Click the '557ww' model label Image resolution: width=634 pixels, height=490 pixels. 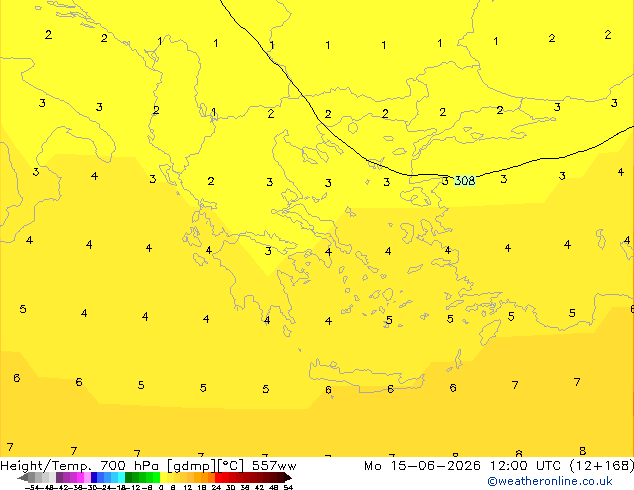coord(274,466)
